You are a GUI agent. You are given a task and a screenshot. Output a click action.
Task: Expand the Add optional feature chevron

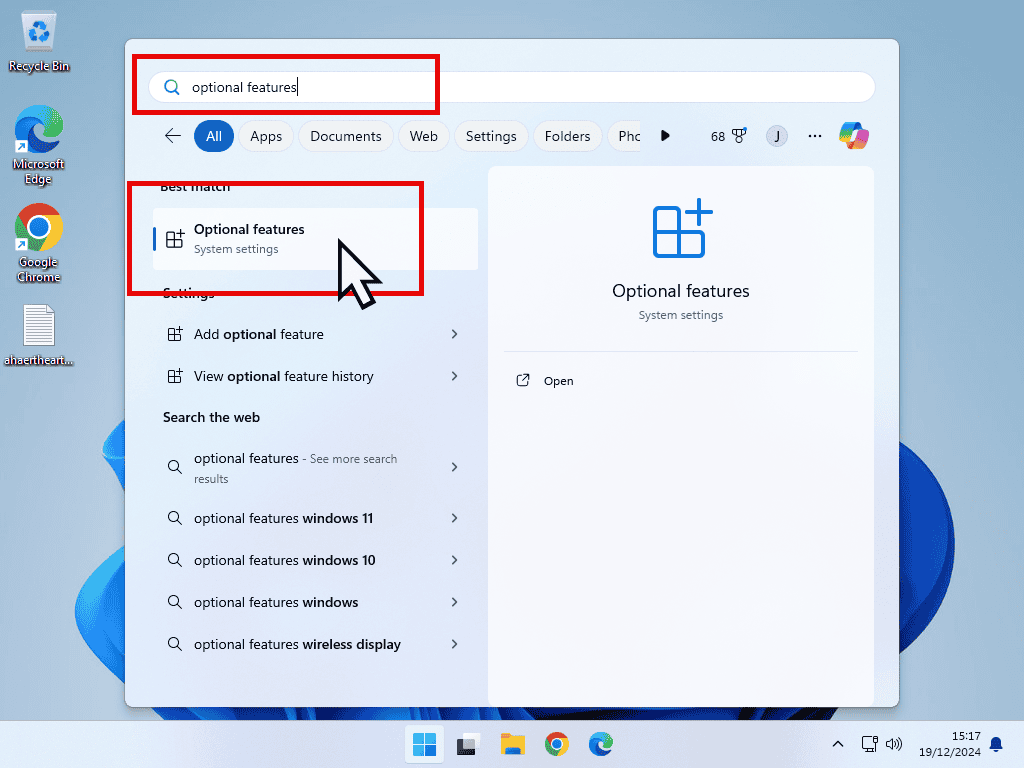point(455,334)
